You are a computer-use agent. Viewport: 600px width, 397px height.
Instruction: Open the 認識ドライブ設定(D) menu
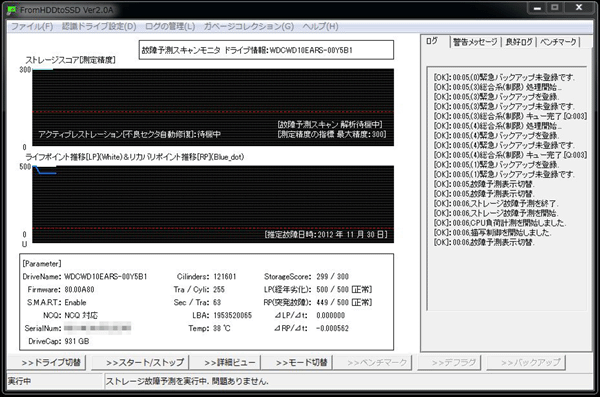pyautogui.click(x=99, y=26)
